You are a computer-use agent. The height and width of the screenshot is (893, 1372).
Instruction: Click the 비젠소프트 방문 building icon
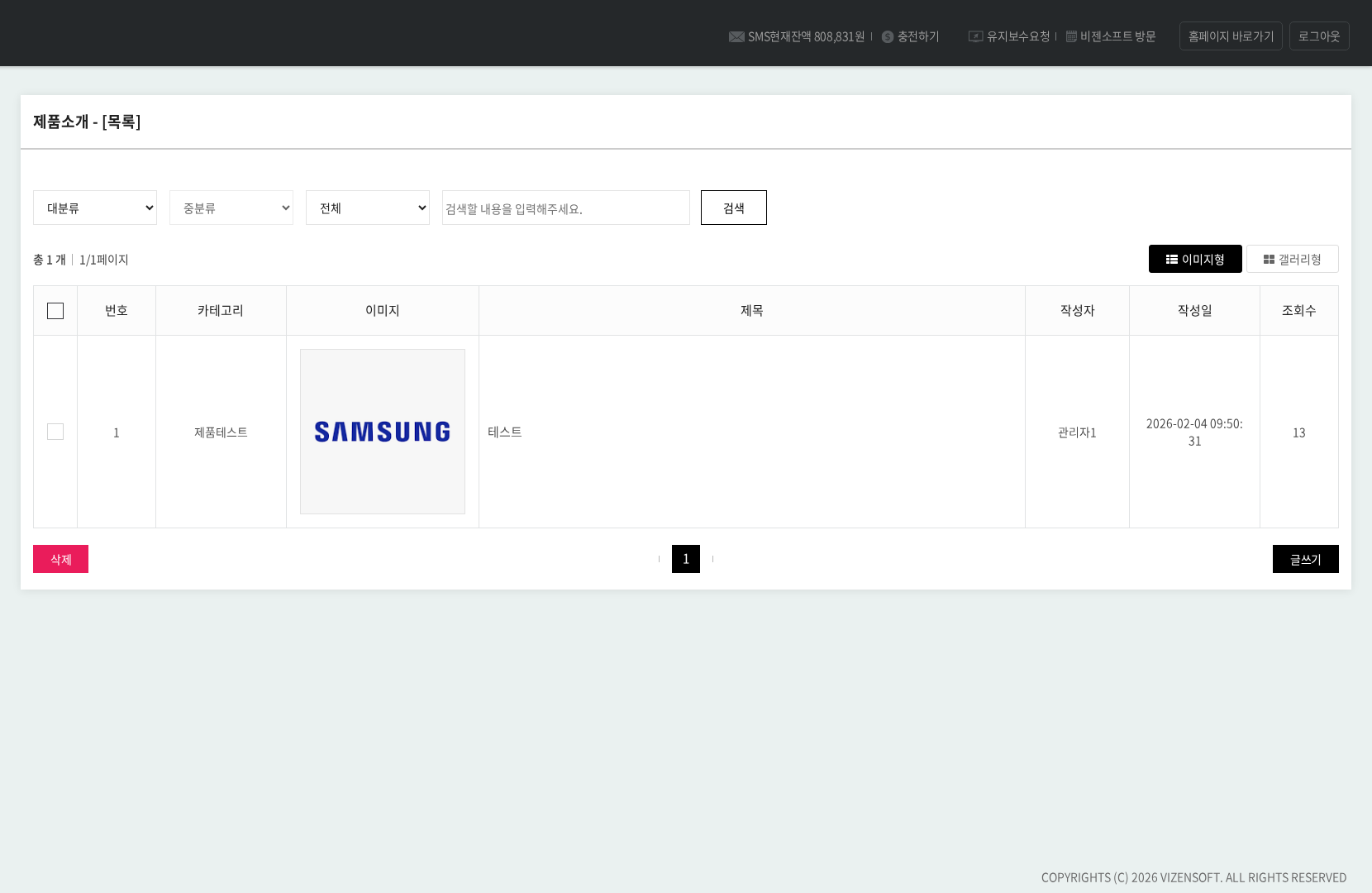pyautogui.click(x=1071, y=36)
